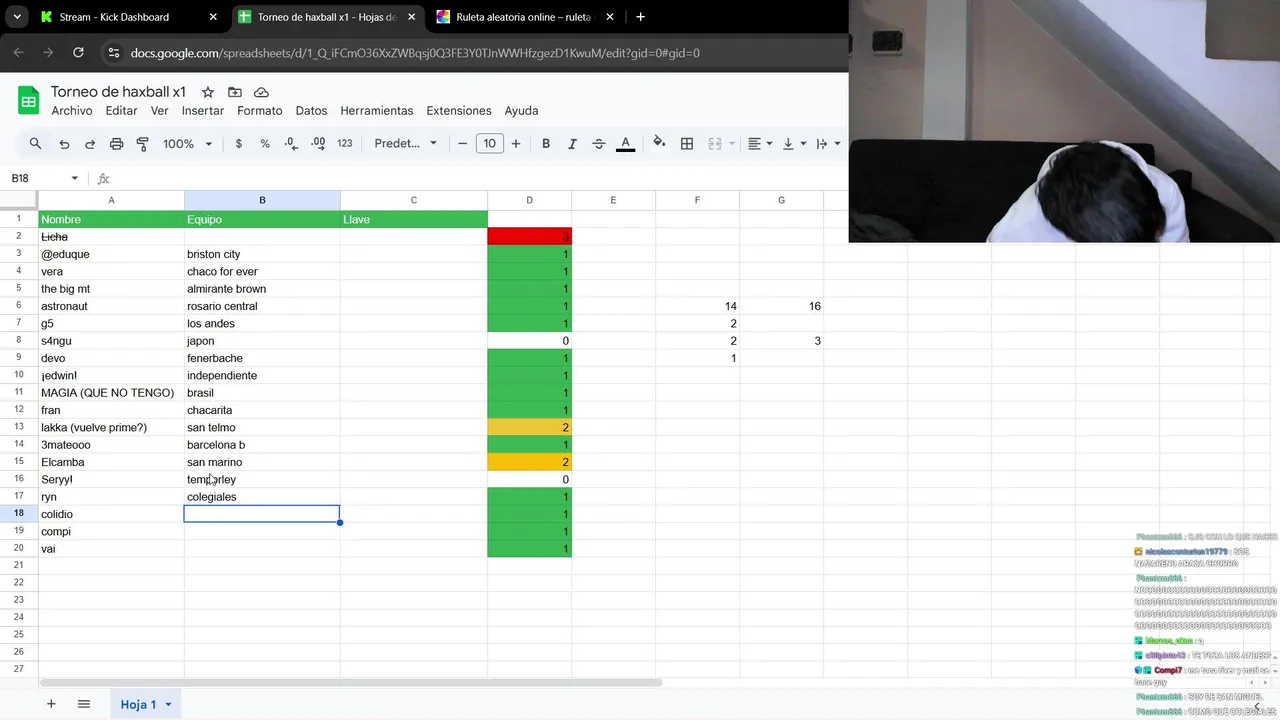Toggle italic formatting

572,144
